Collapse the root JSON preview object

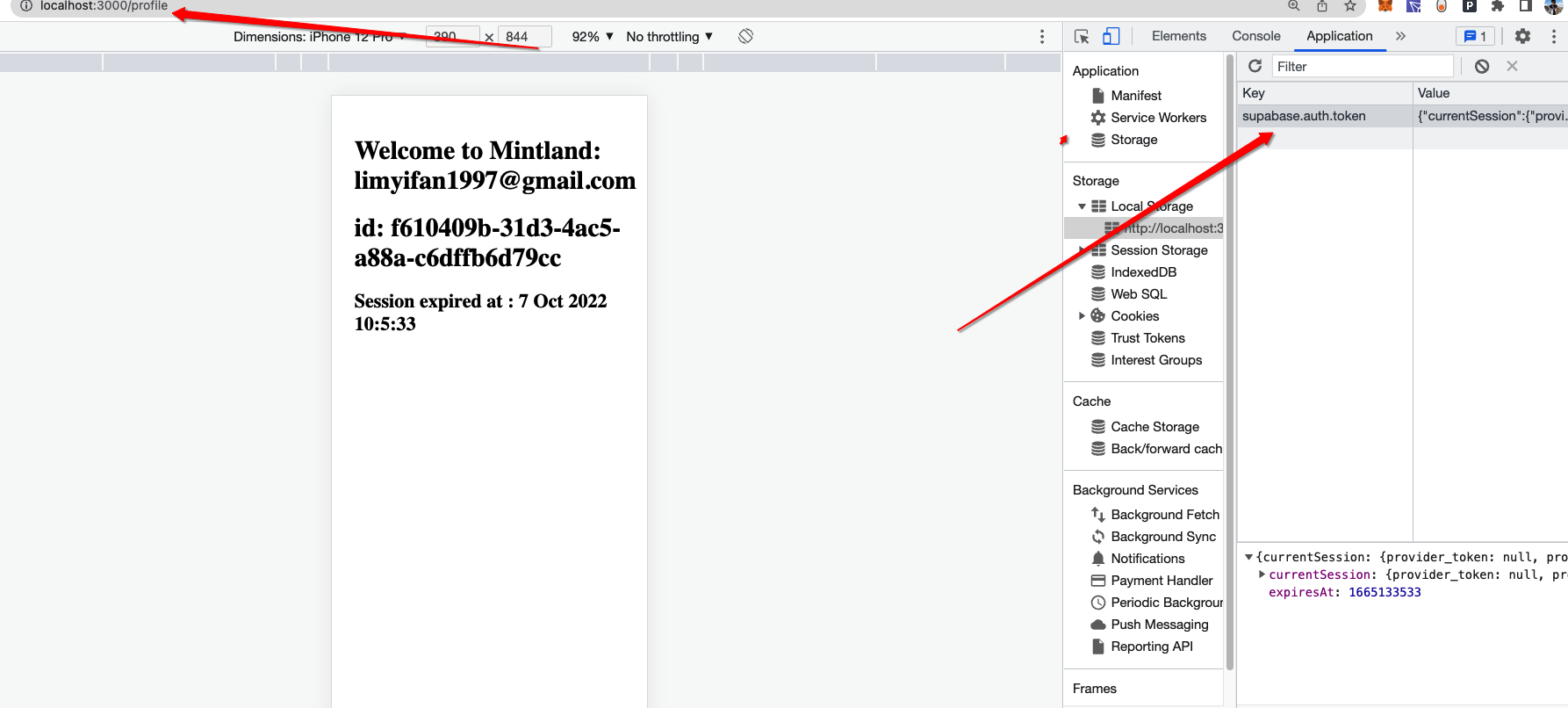1248,557
